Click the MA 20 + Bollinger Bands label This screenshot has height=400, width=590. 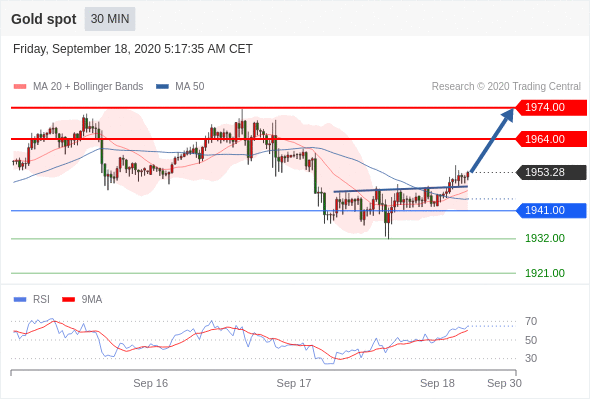tap(88, 87)
